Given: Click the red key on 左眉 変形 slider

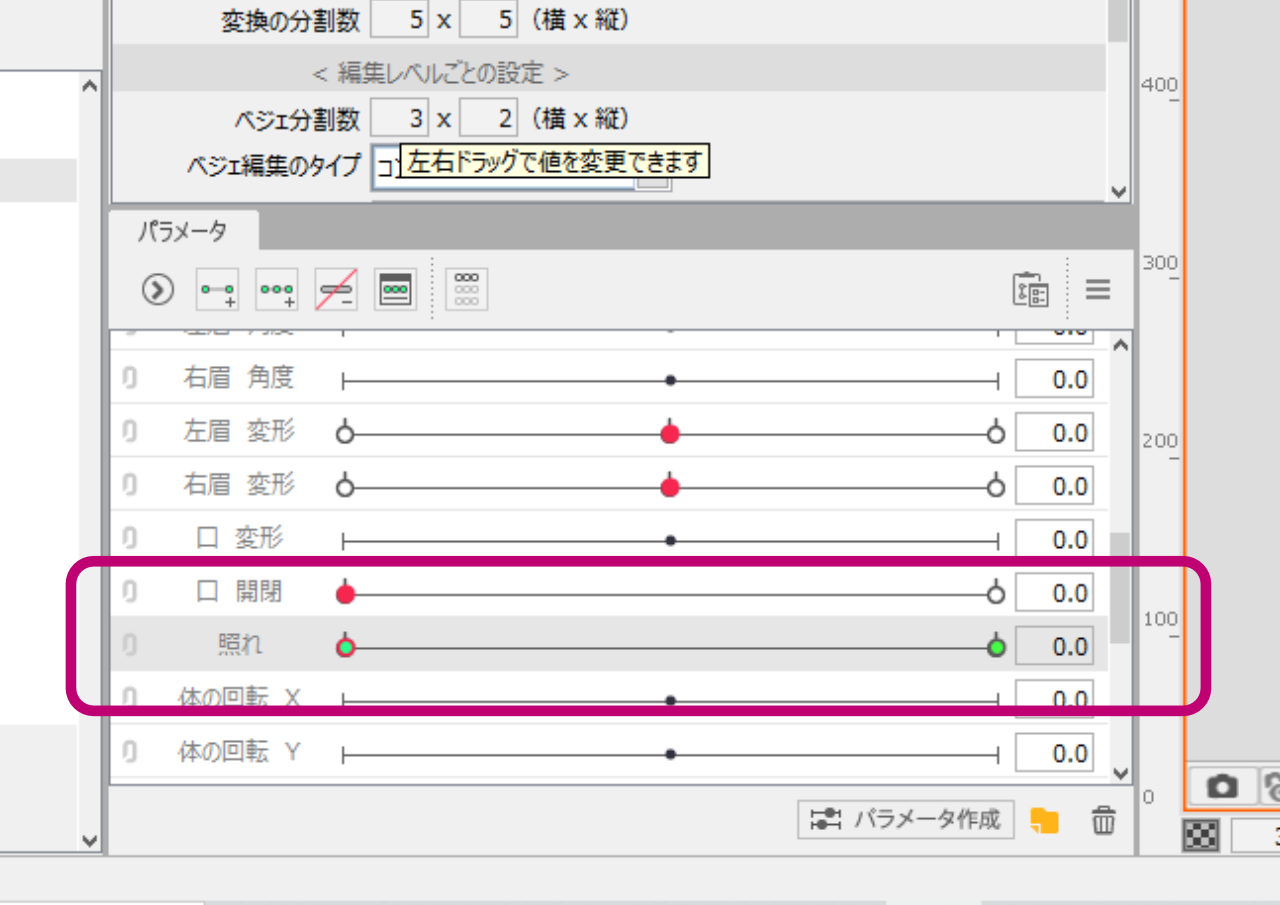Looking at the screenshot, I should tap(671, 434).
